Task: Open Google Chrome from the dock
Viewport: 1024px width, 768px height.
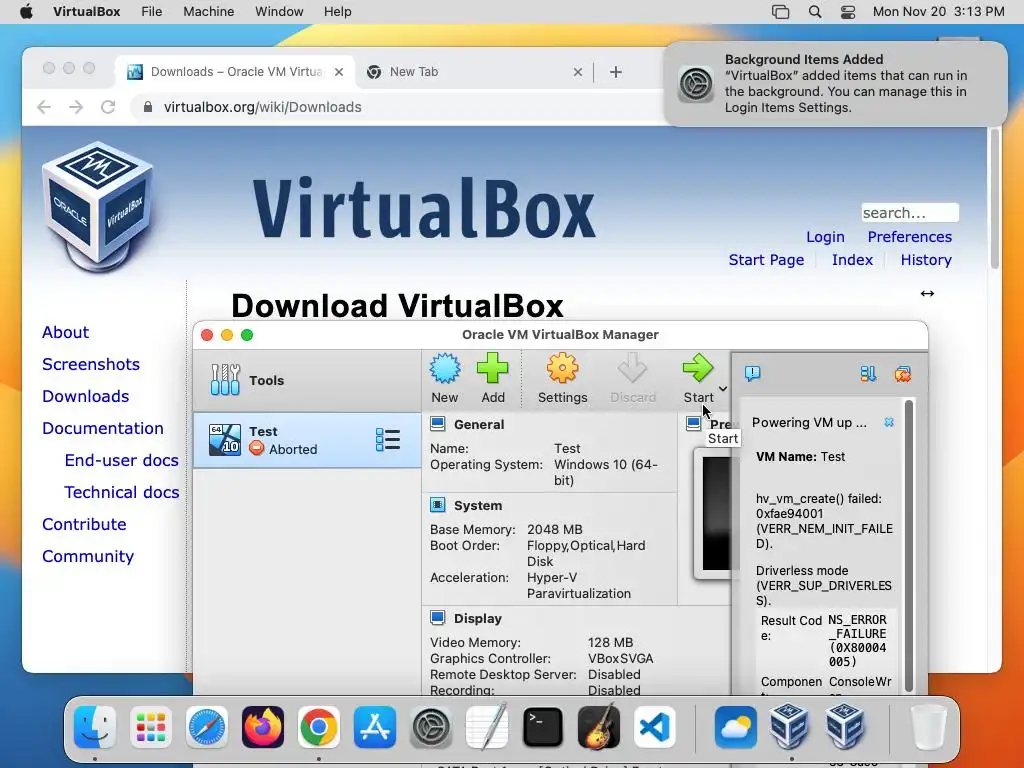Action: (x=319, y=727)
